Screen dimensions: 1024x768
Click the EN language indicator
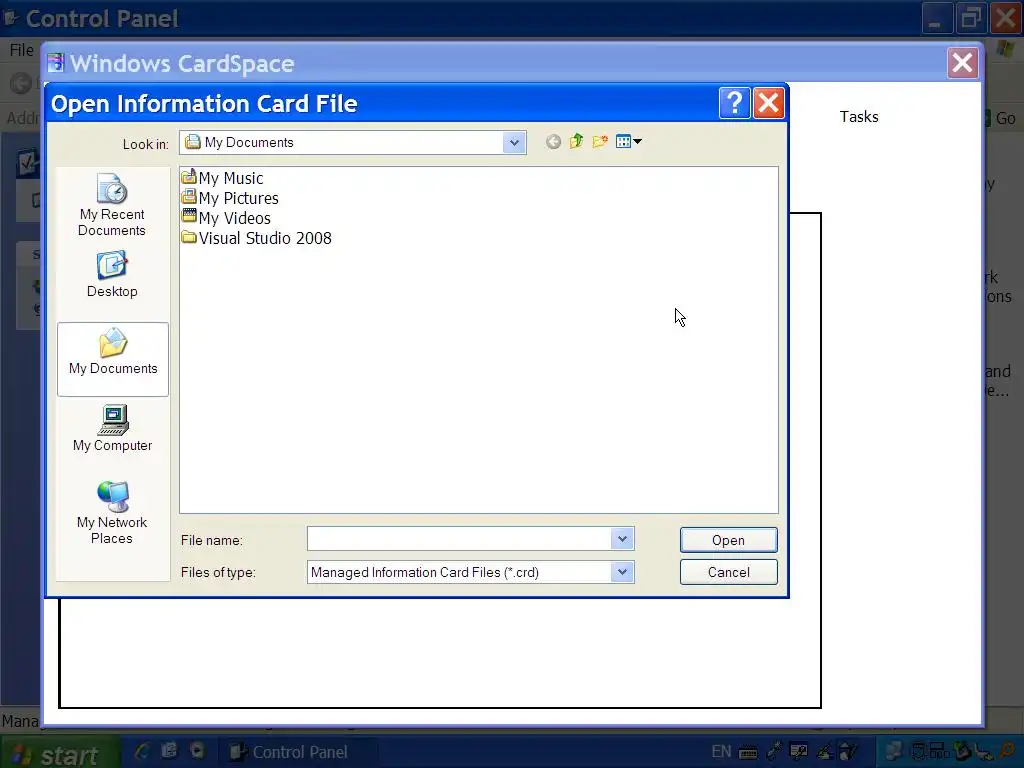721,752
